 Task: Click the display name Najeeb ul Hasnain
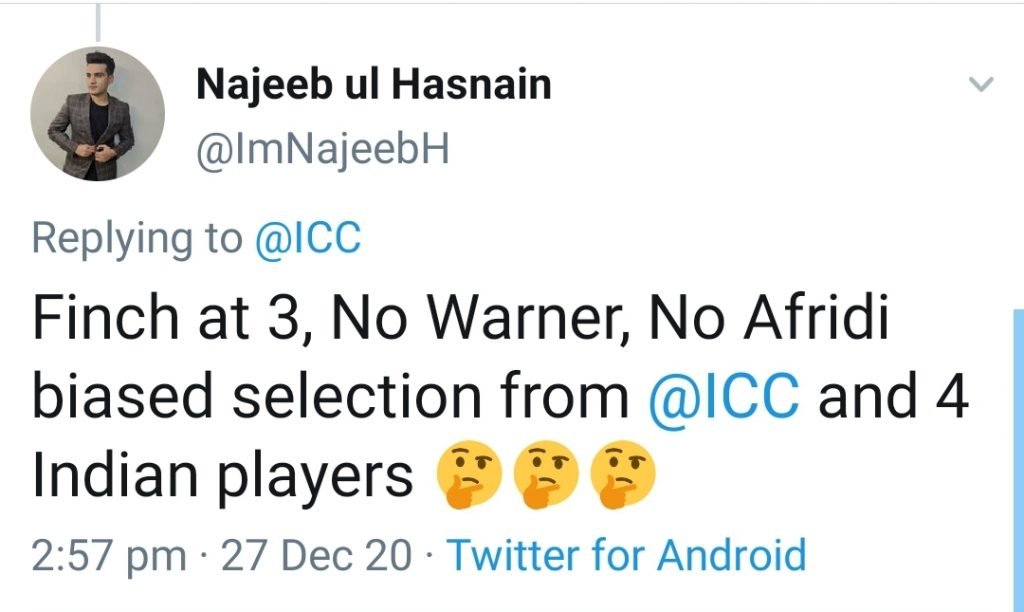tap(373, 85)
